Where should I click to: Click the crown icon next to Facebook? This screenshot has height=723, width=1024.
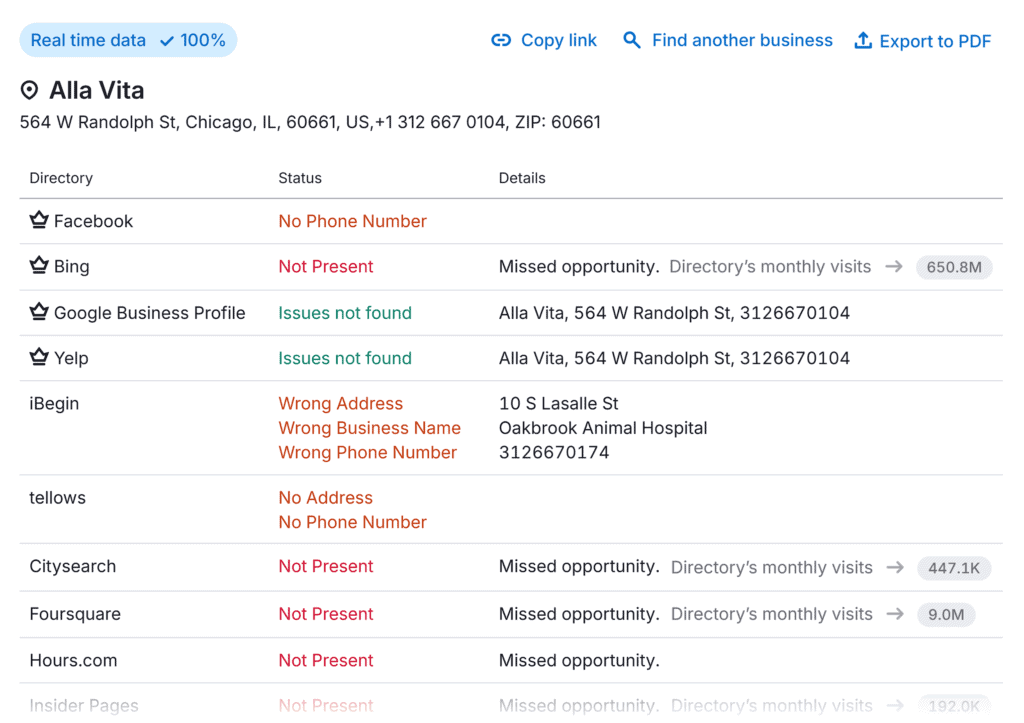39,221
